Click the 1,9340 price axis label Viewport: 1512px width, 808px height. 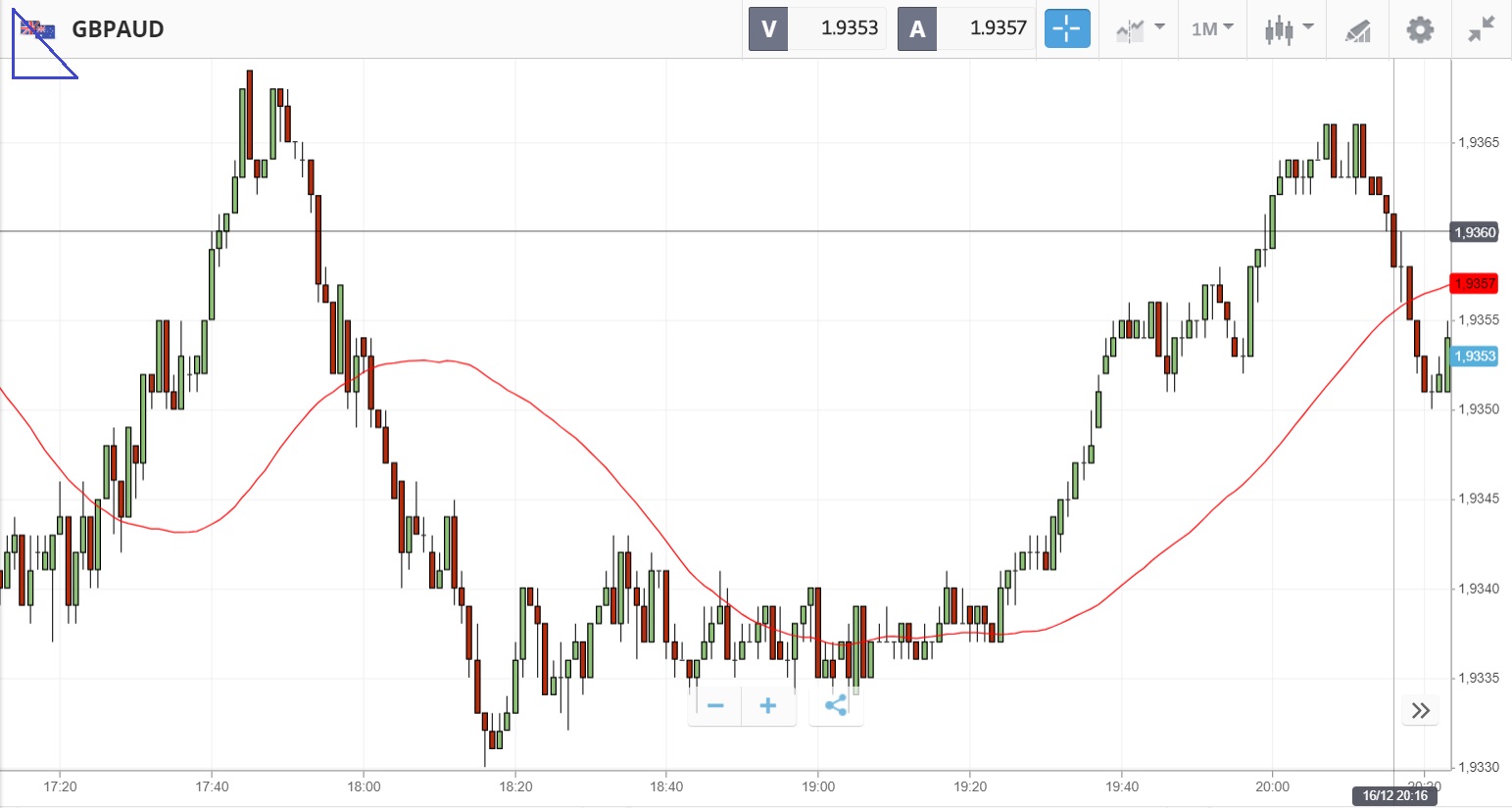pyautogui.click(x=1479, y=589)
